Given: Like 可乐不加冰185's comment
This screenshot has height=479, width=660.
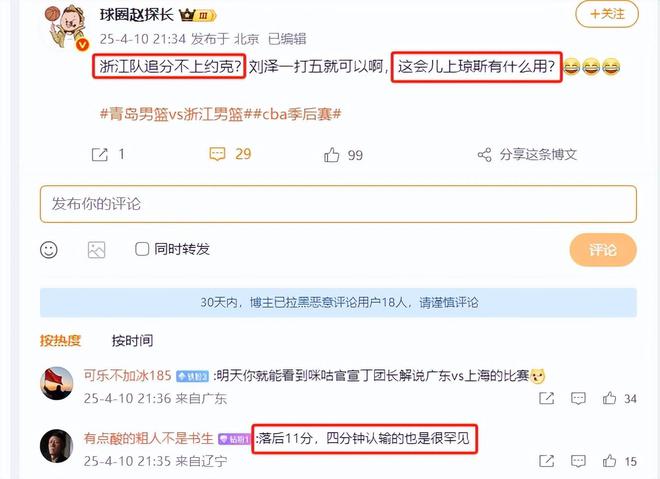Looking at the screenshot, I should [x=609, y=398].
